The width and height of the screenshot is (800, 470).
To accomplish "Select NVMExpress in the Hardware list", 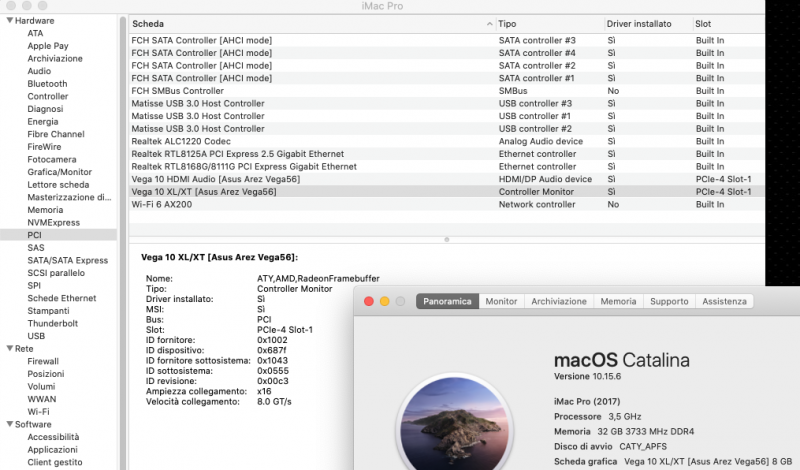I will pyautogui.click(x=54, y=222).
